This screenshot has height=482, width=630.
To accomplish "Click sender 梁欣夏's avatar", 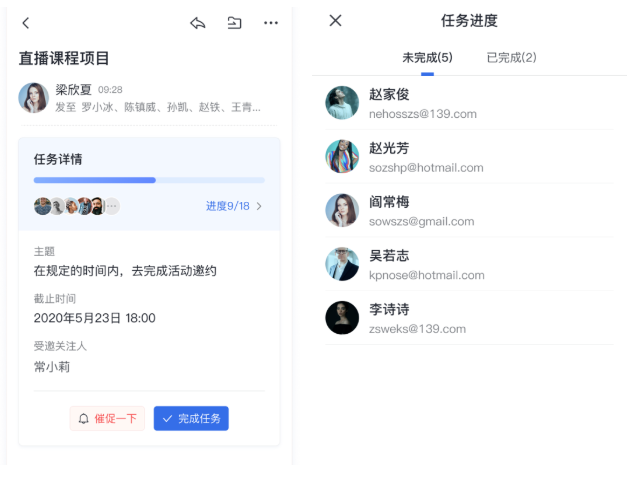I will coord(34,98).
